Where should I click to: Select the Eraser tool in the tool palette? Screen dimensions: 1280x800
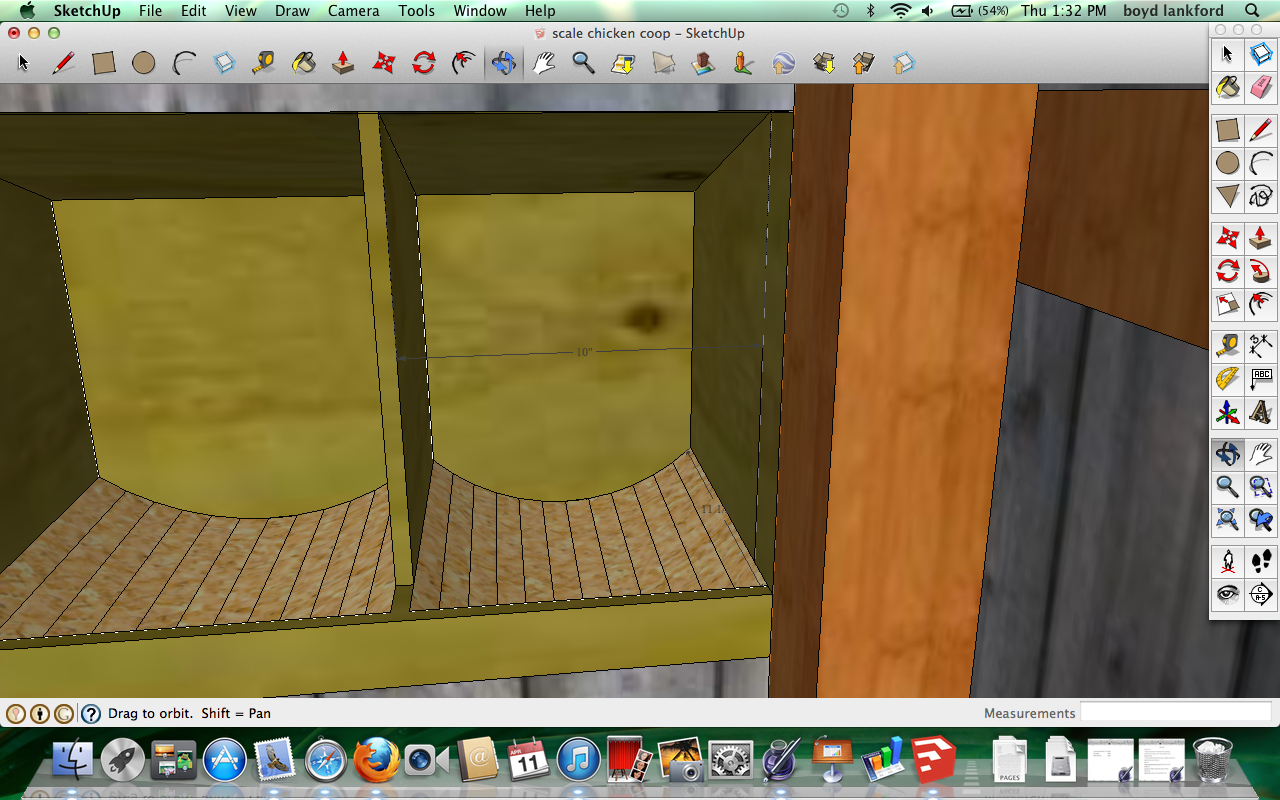coord(1260,88)
